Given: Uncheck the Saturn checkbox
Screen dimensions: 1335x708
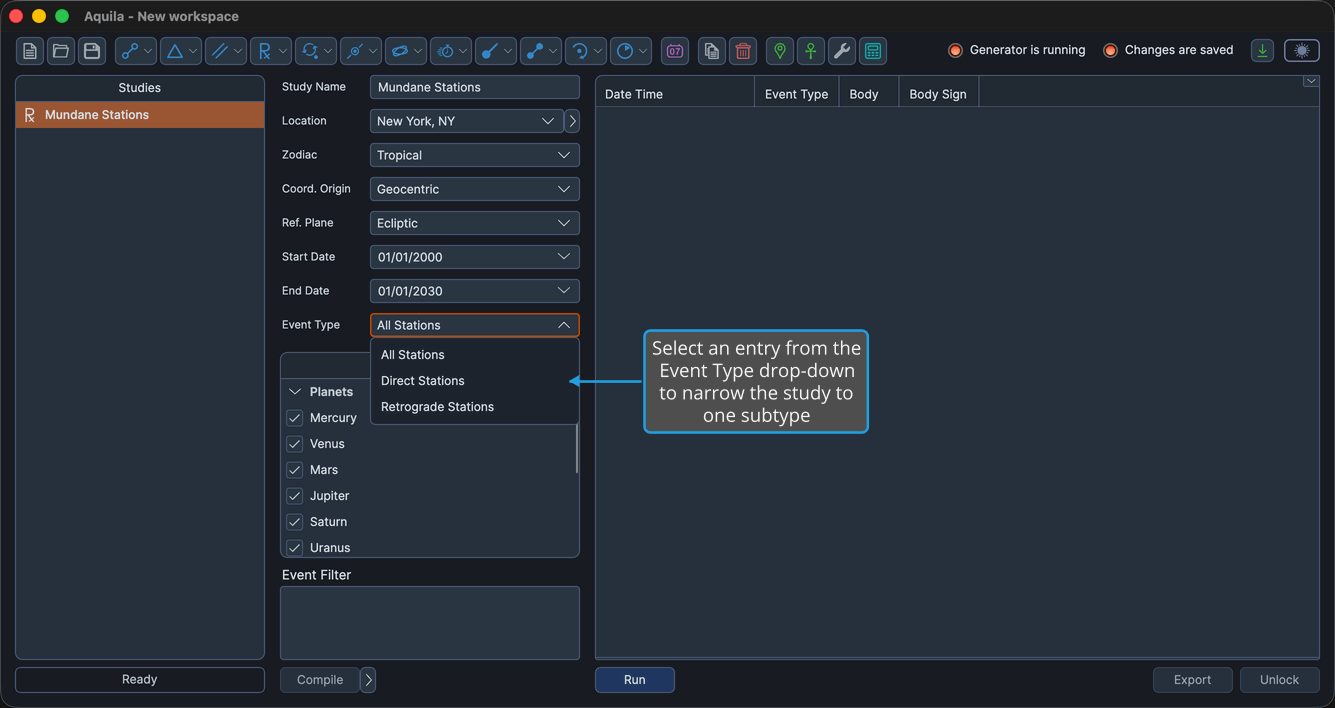Looking at the screenshot, I should (x=295, y=522).
